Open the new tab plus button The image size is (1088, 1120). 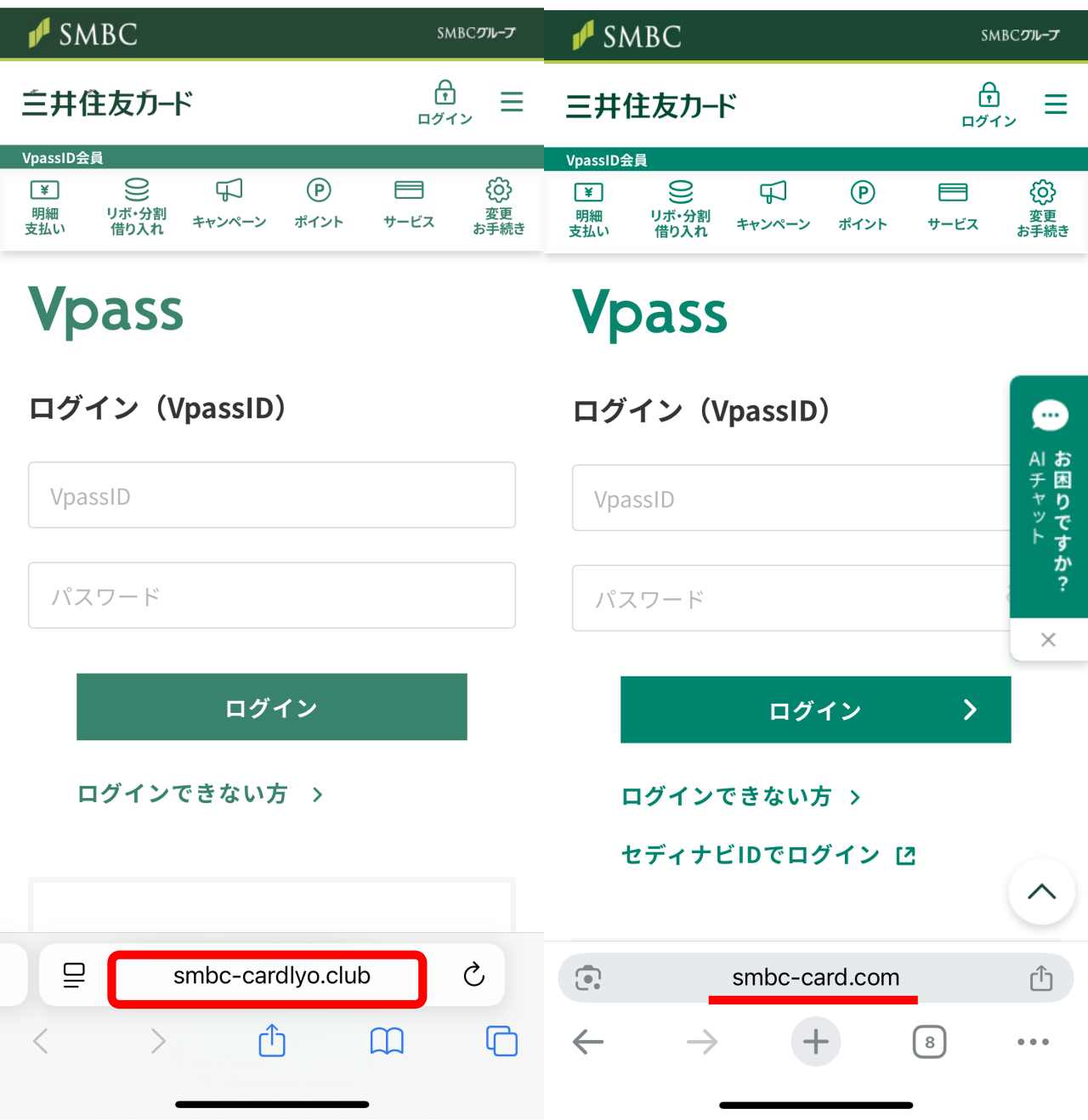[x=815, y=1041]
